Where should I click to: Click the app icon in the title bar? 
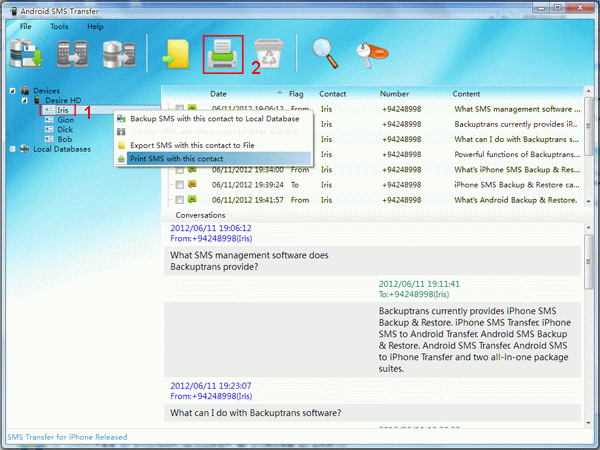13,11
